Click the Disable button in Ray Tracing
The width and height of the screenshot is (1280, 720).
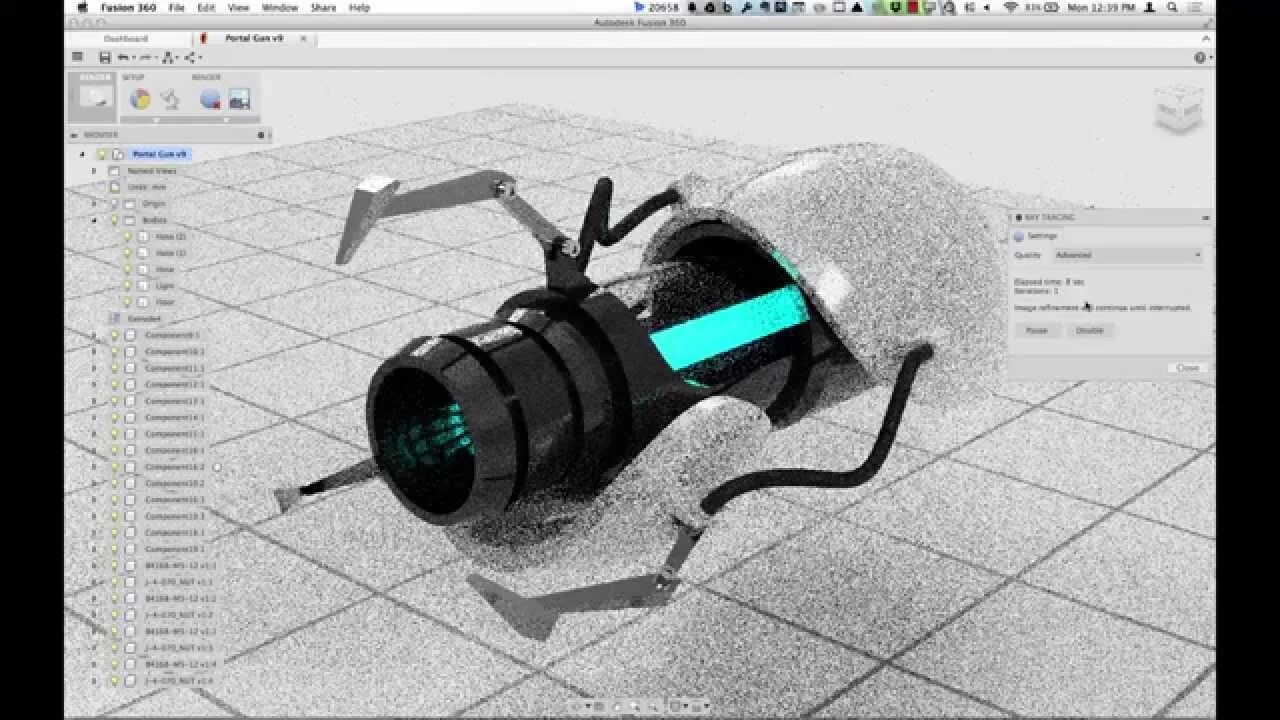(x=1089, y=330)
